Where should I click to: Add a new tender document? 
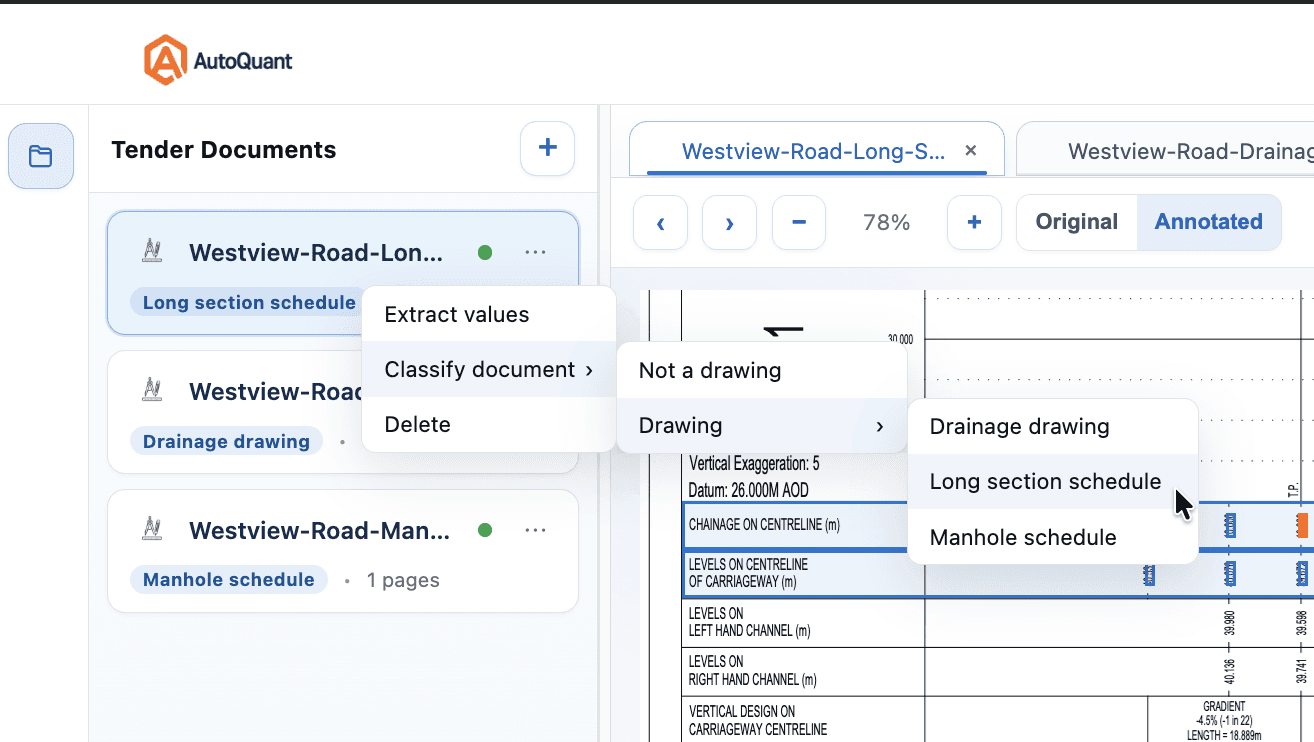pos(547,148)
